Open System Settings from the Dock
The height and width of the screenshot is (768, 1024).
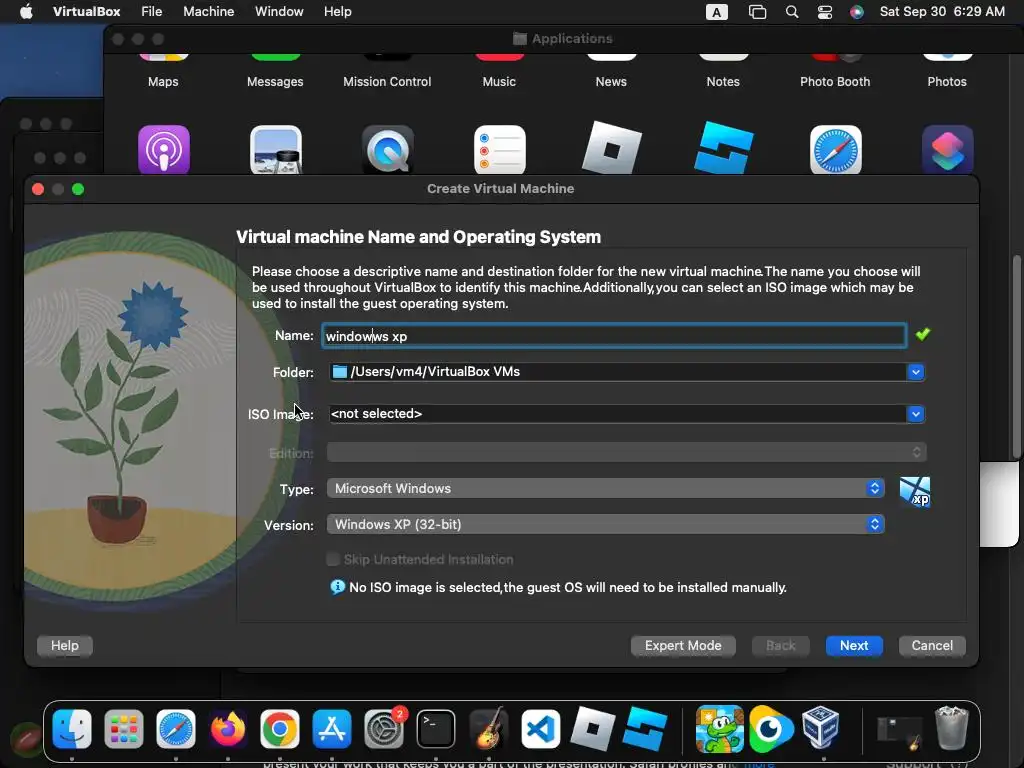[384, 728]
